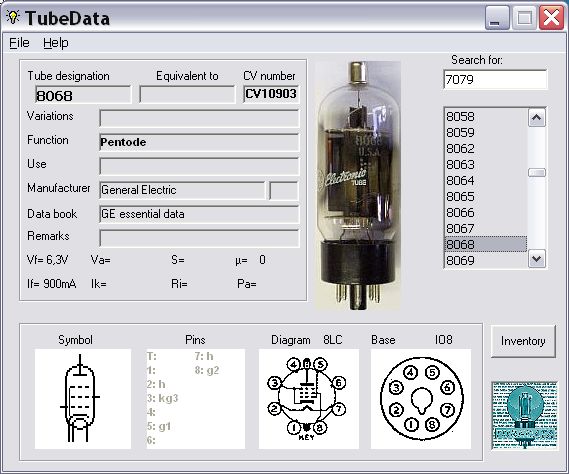Close the TubeData window

click(551, 18)
